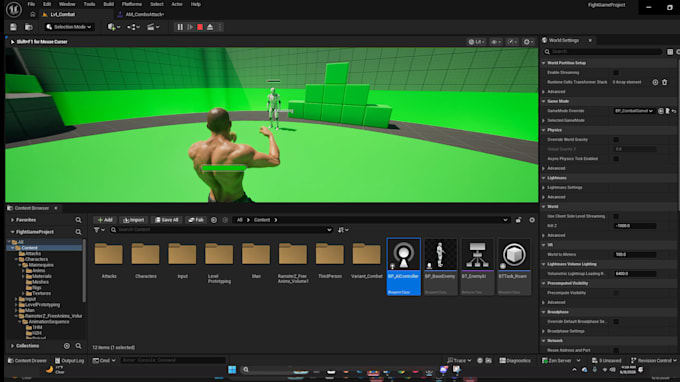Open the viewport scalability menu icon
680x382 pixels.
point(512,42)
